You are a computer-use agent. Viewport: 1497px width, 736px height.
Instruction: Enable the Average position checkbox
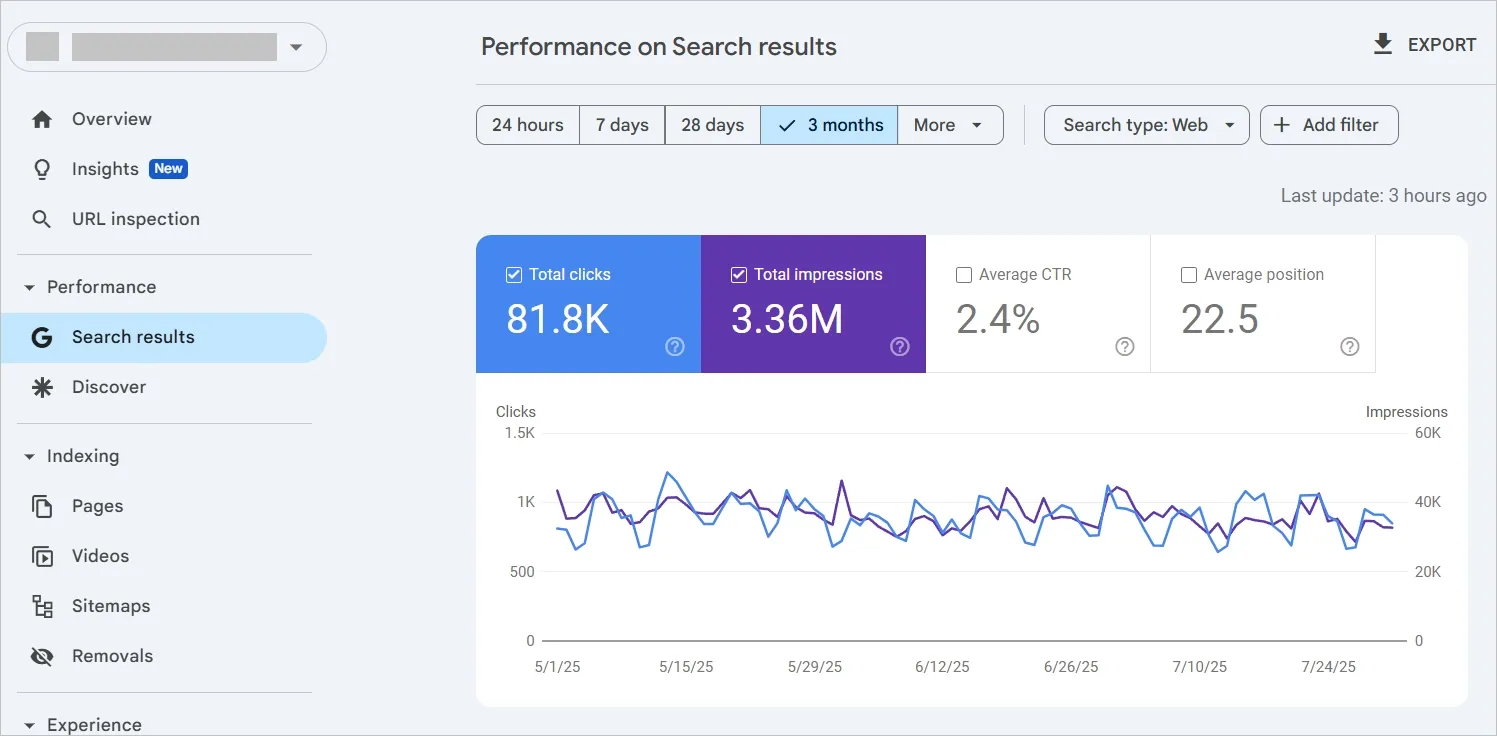[1189, 275]
